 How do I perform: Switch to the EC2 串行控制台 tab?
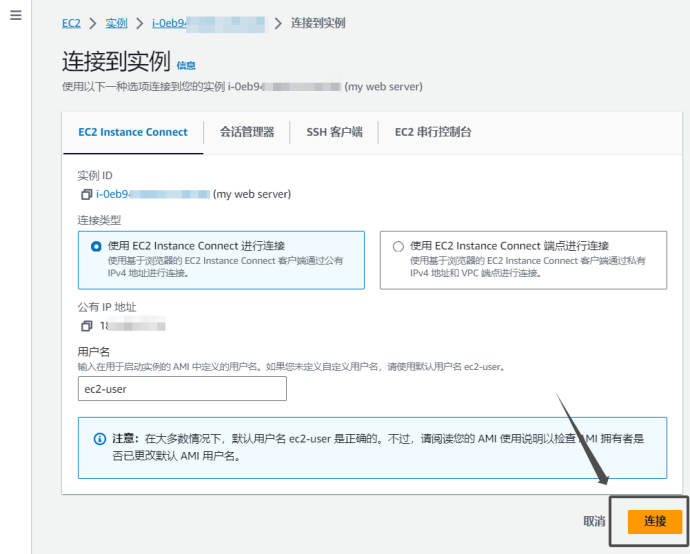433,132
